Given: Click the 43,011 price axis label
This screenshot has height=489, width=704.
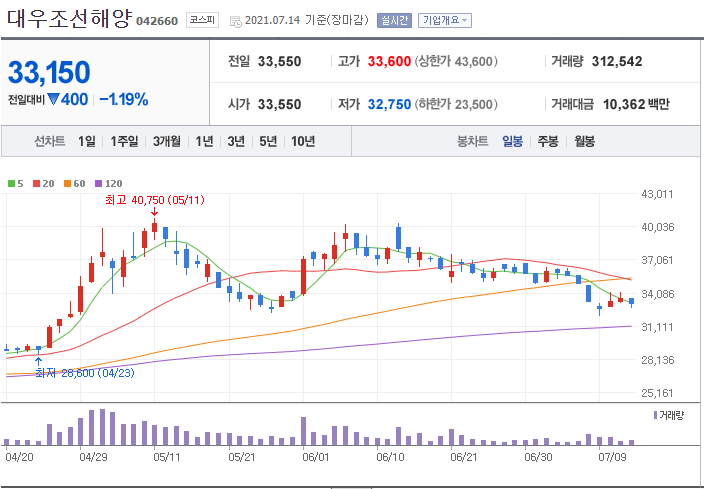Looking at the screenshot, I should 657,194.
